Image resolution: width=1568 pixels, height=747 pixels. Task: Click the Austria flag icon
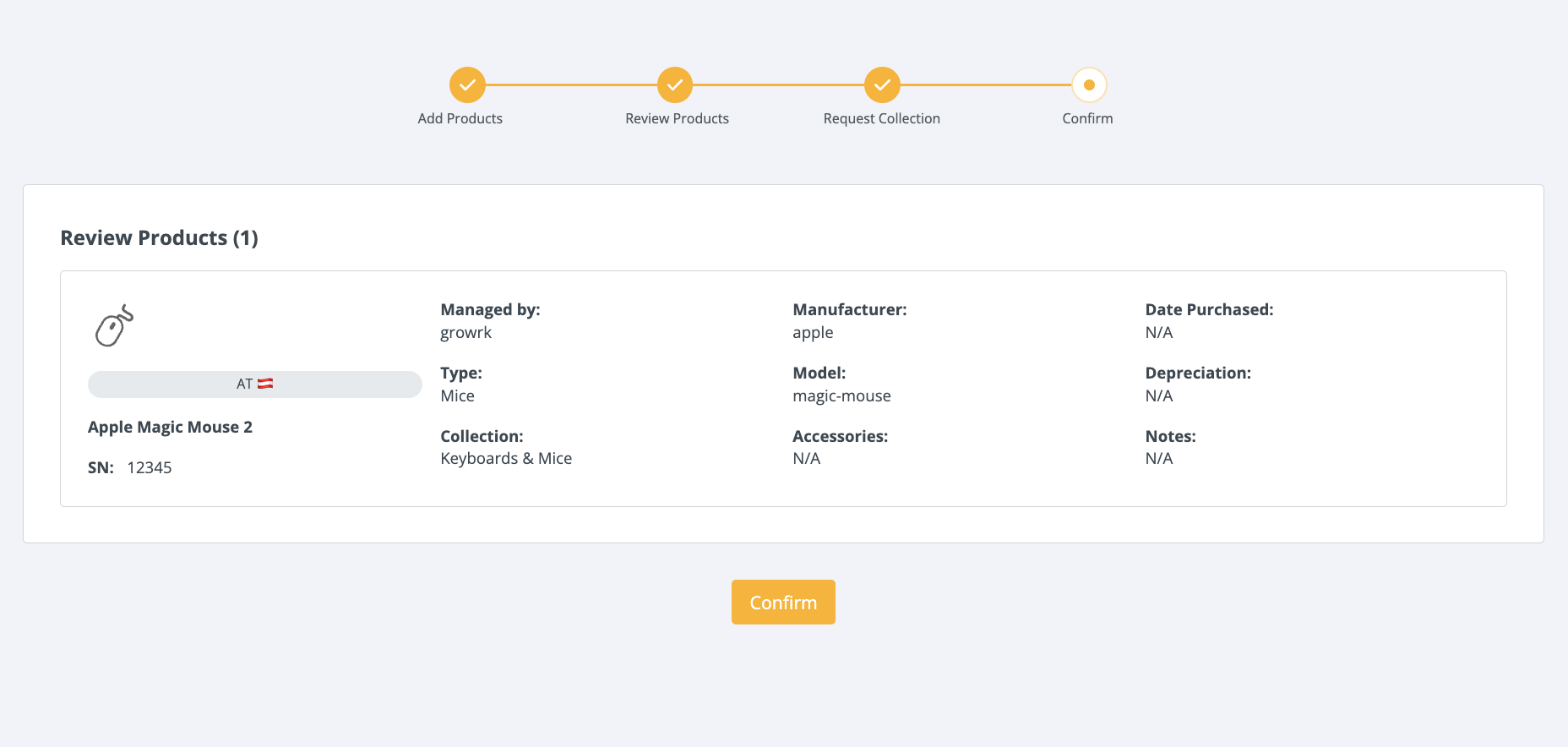265,384
